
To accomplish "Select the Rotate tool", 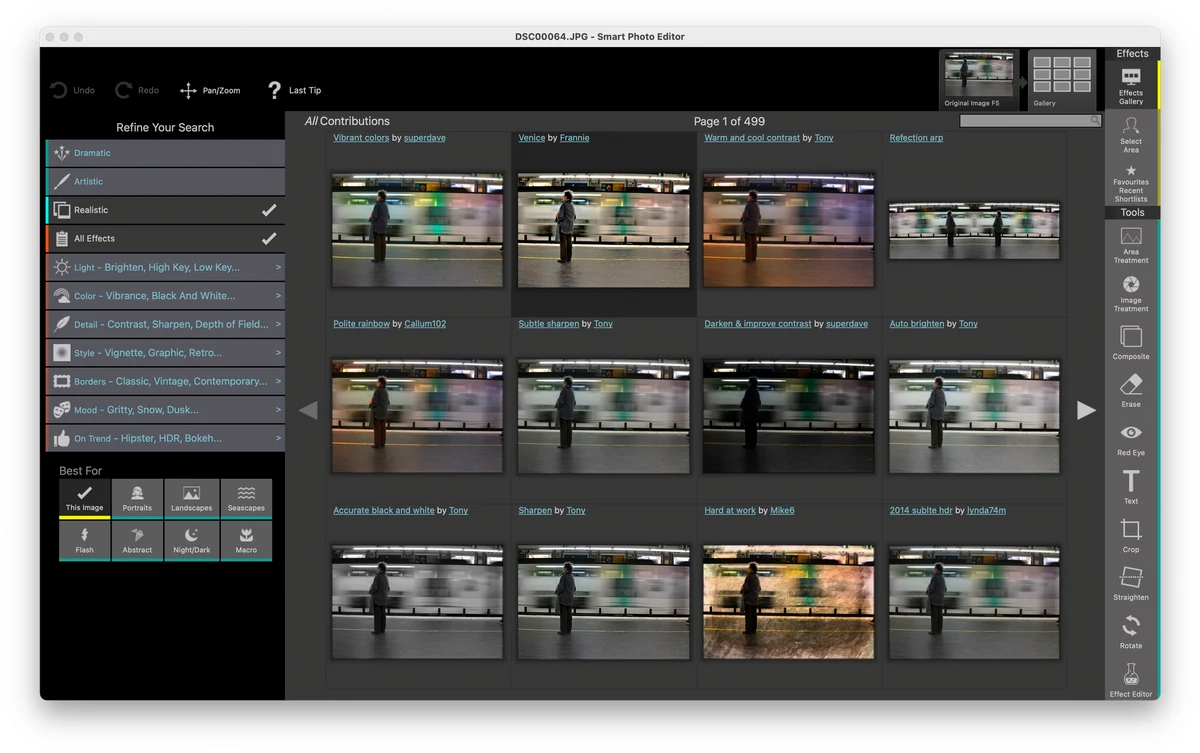I will pos(1131,631).
